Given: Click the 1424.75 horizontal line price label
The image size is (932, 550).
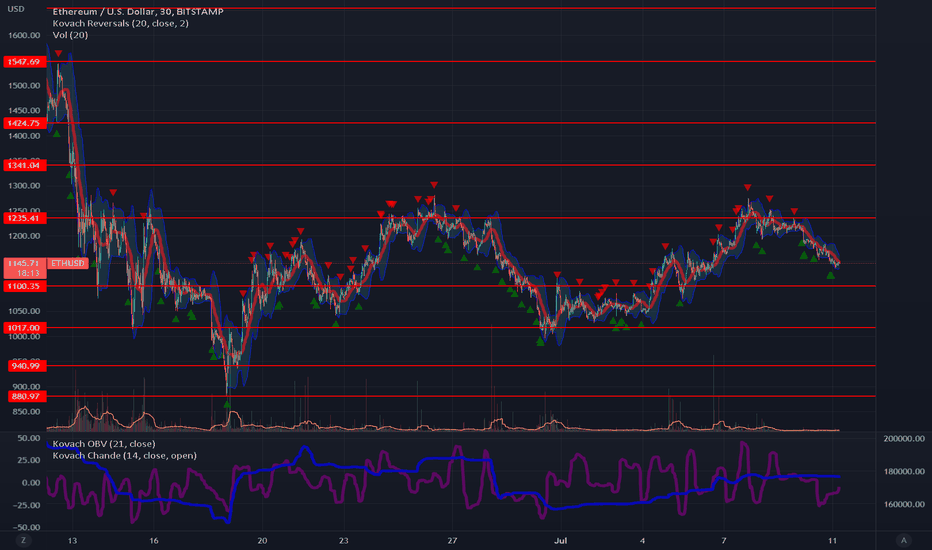Looking at the screenshot, I should 24,123.
